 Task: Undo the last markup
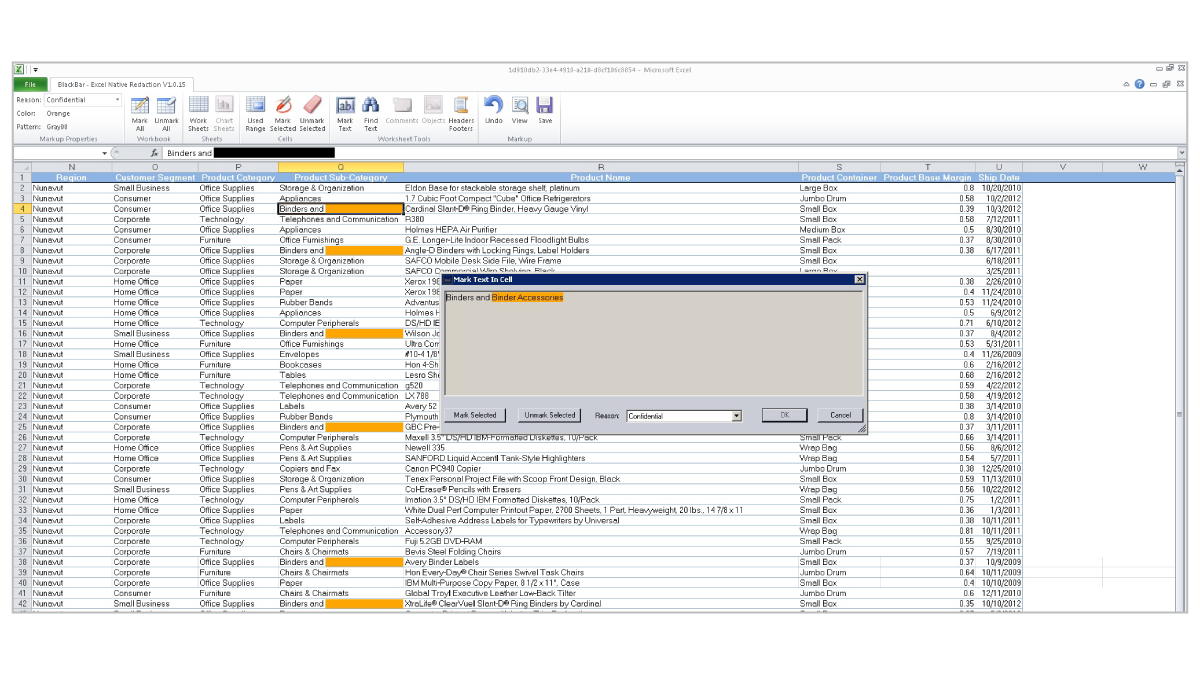click(x=494, y=110)
